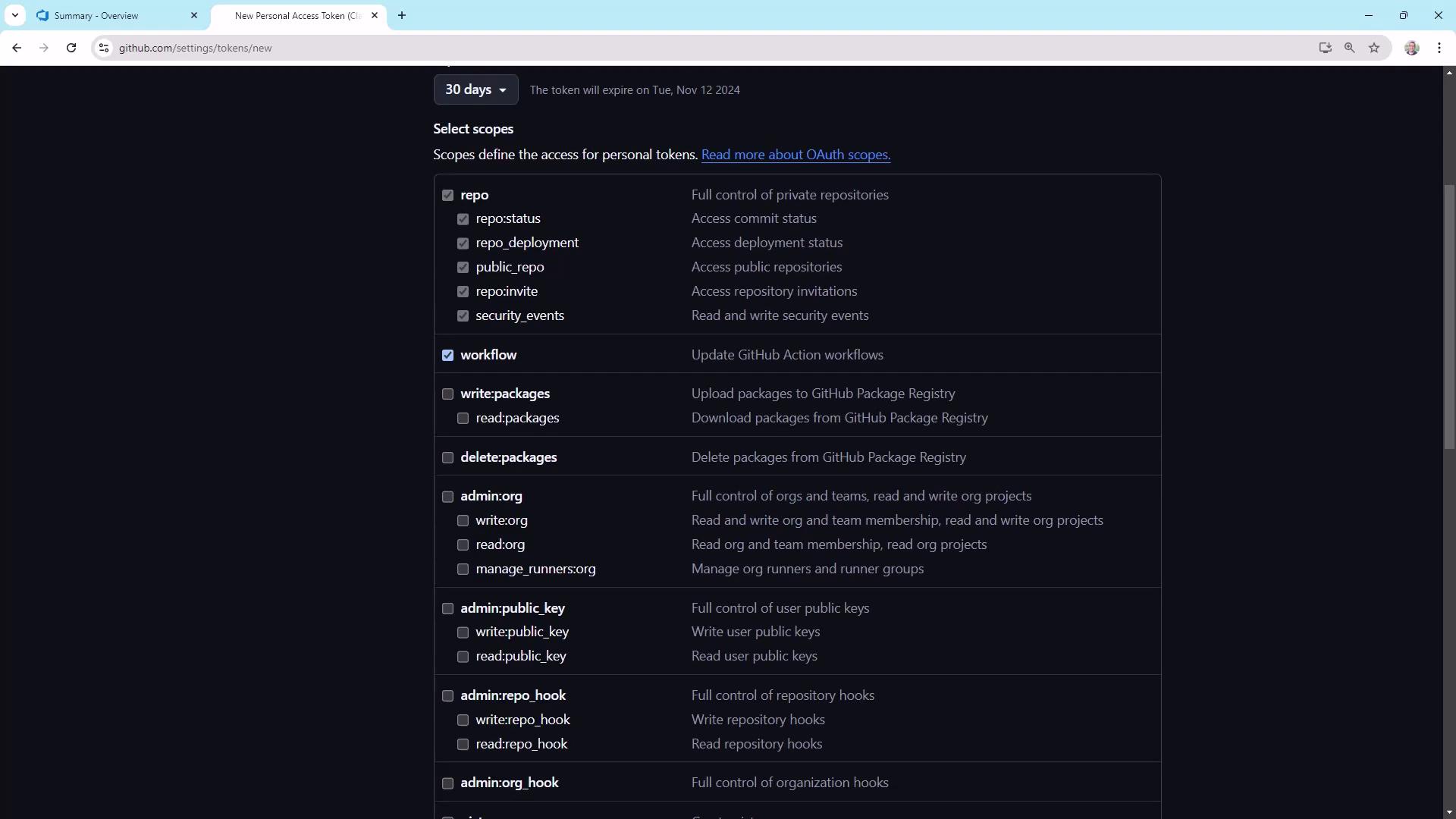Open Chrome three-dot menu
Image resolution: width=1456 pixels, height=819 pixels.
click(x=1439, y=48)
